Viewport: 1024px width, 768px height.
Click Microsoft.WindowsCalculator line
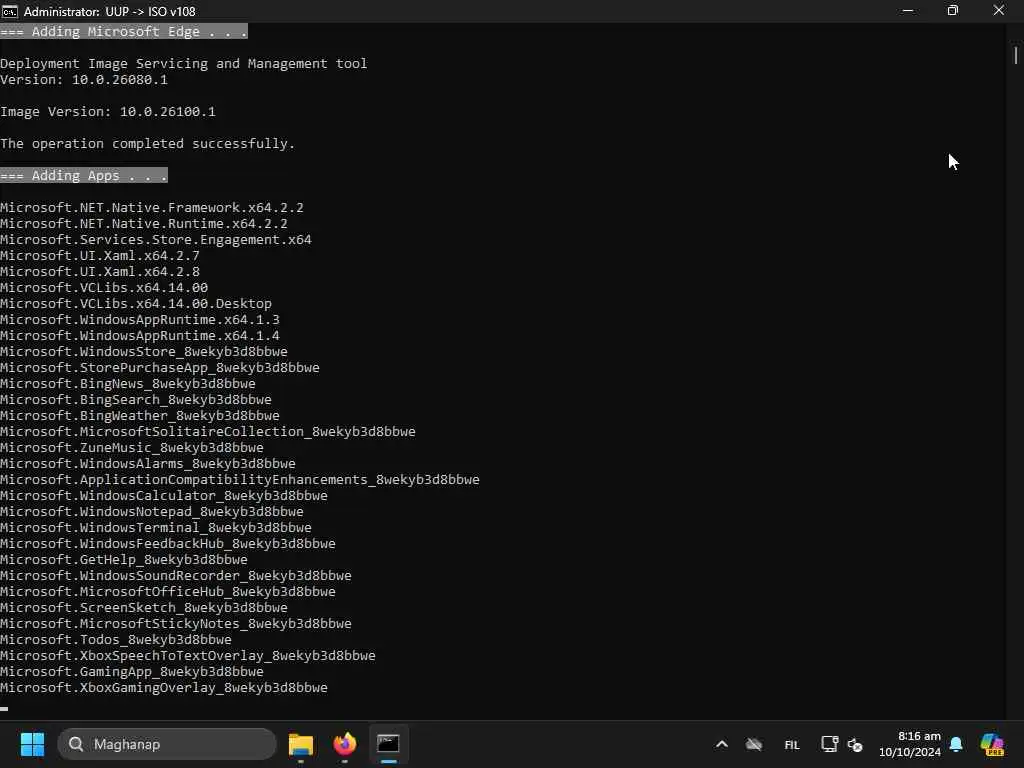pos(164,496)
